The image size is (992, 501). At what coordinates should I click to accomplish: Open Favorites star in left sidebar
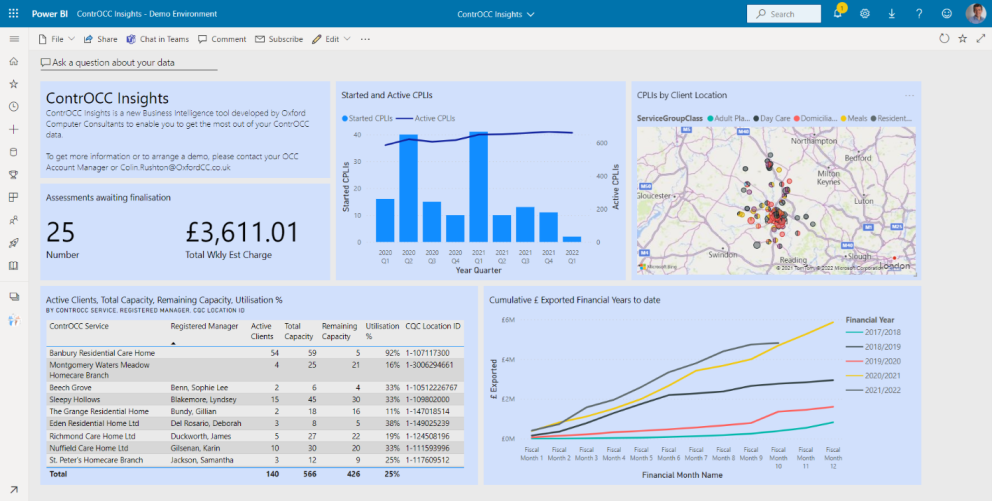pyautogui.click(x=14, y=84)
